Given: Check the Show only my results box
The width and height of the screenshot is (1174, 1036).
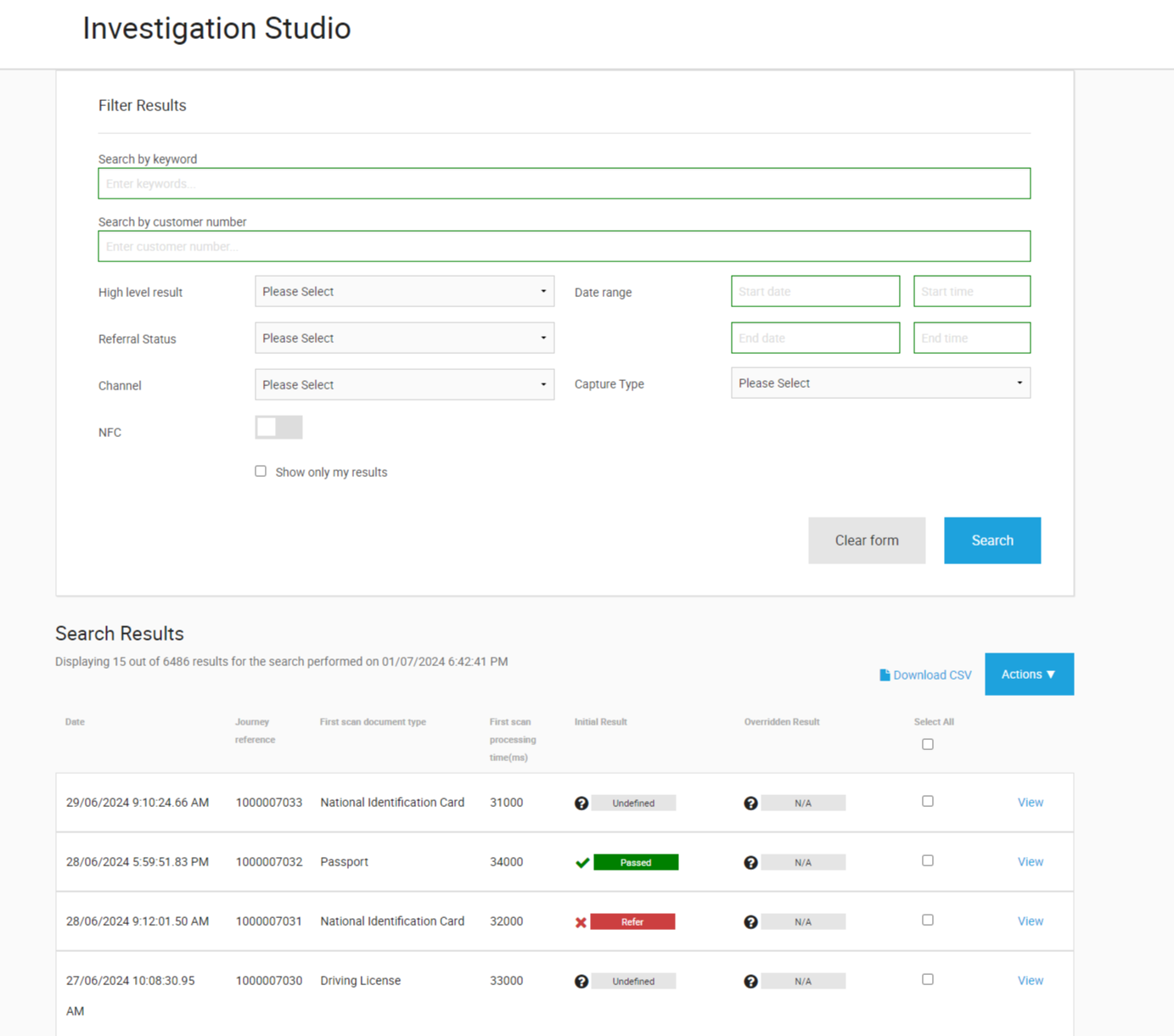Looking at the screenshot, I should tap(261, 472).
